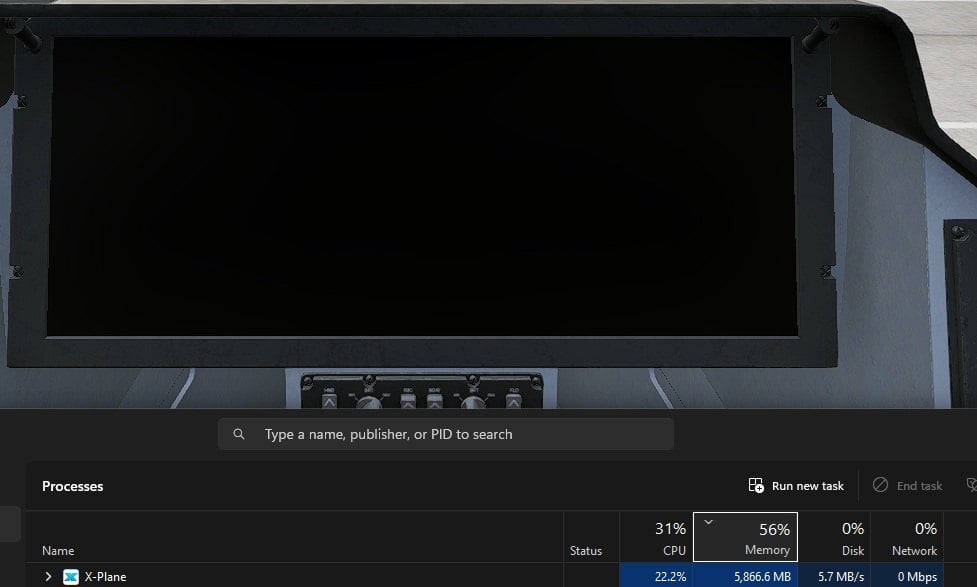Click the search magnifier icon in Task Manager
This screenshot has width=977, height=587.
[239, 434]
